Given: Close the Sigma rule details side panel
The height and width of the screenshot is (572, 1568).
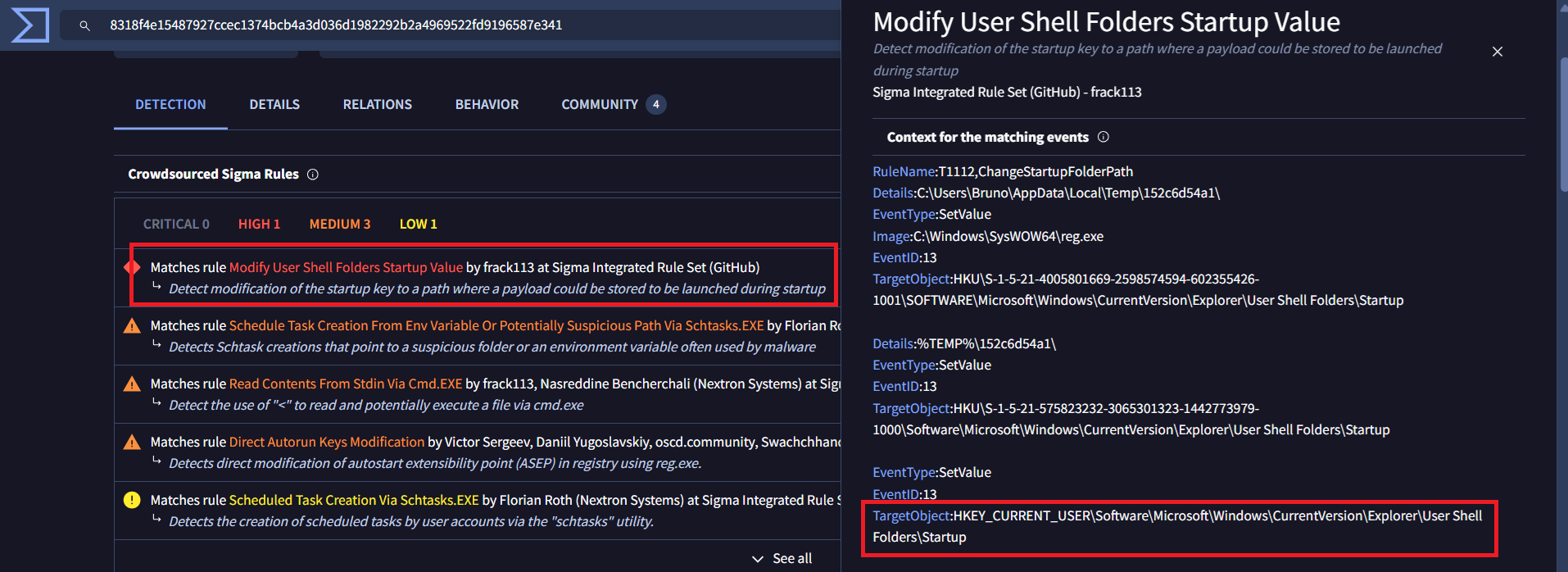Looking at the screenshot, I should [x=1498, y=52].
